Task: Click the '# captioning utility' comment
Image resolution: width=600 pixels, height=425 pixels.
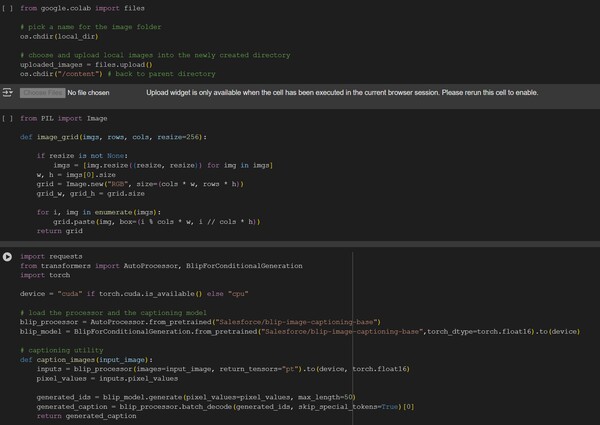Action: 61,350
